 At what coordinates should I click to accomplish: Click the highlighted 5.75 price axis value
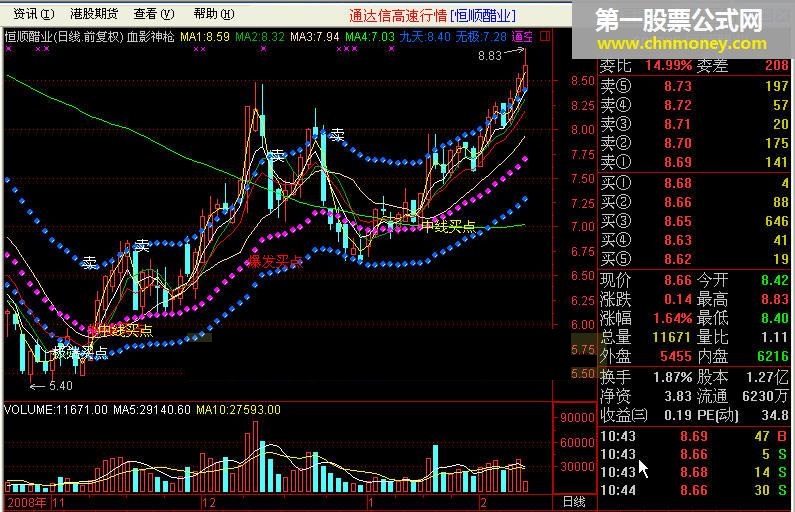click(x=583, y=350)
